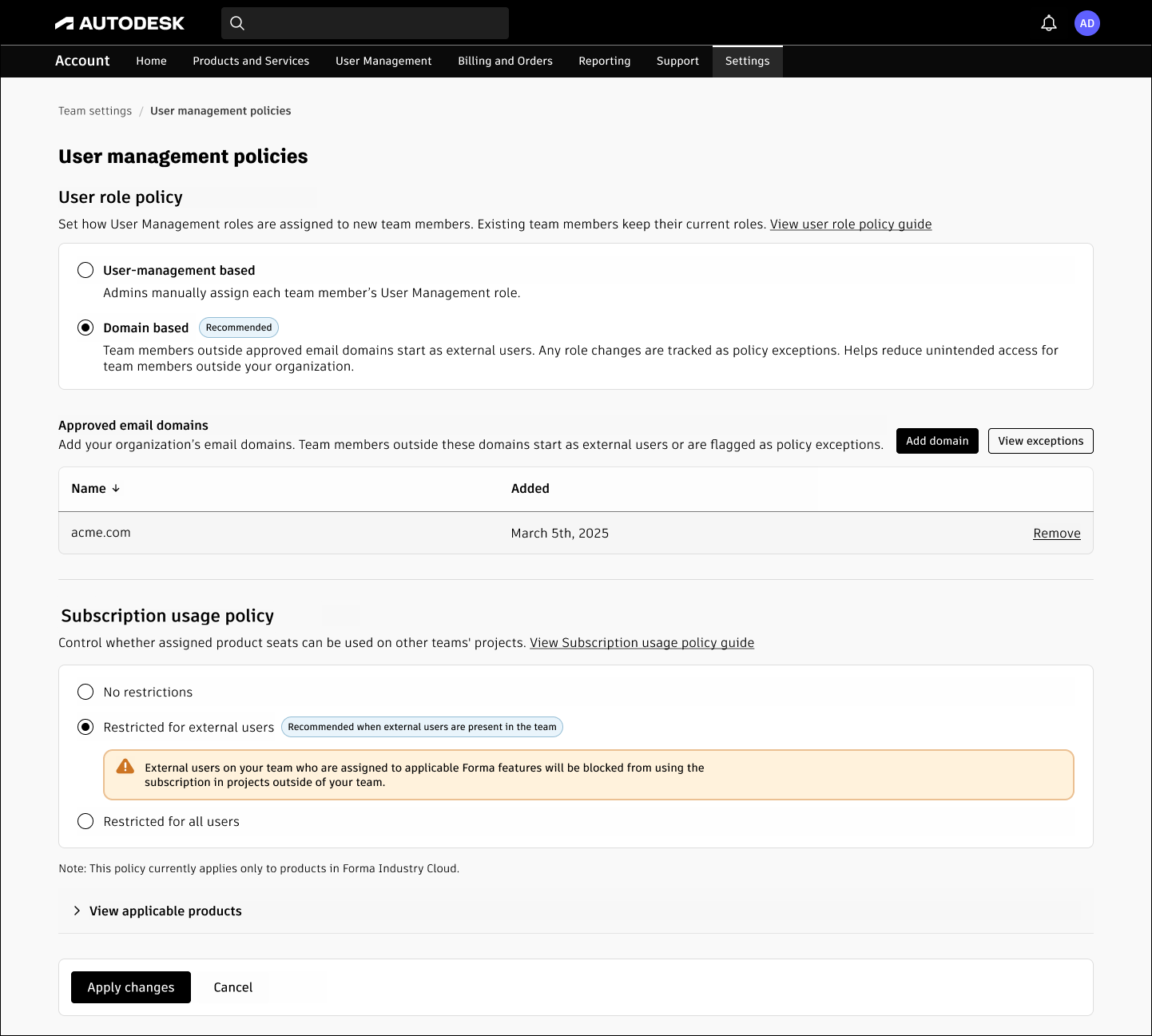
Task: Open the Support tab
Action: coord(677,61)
